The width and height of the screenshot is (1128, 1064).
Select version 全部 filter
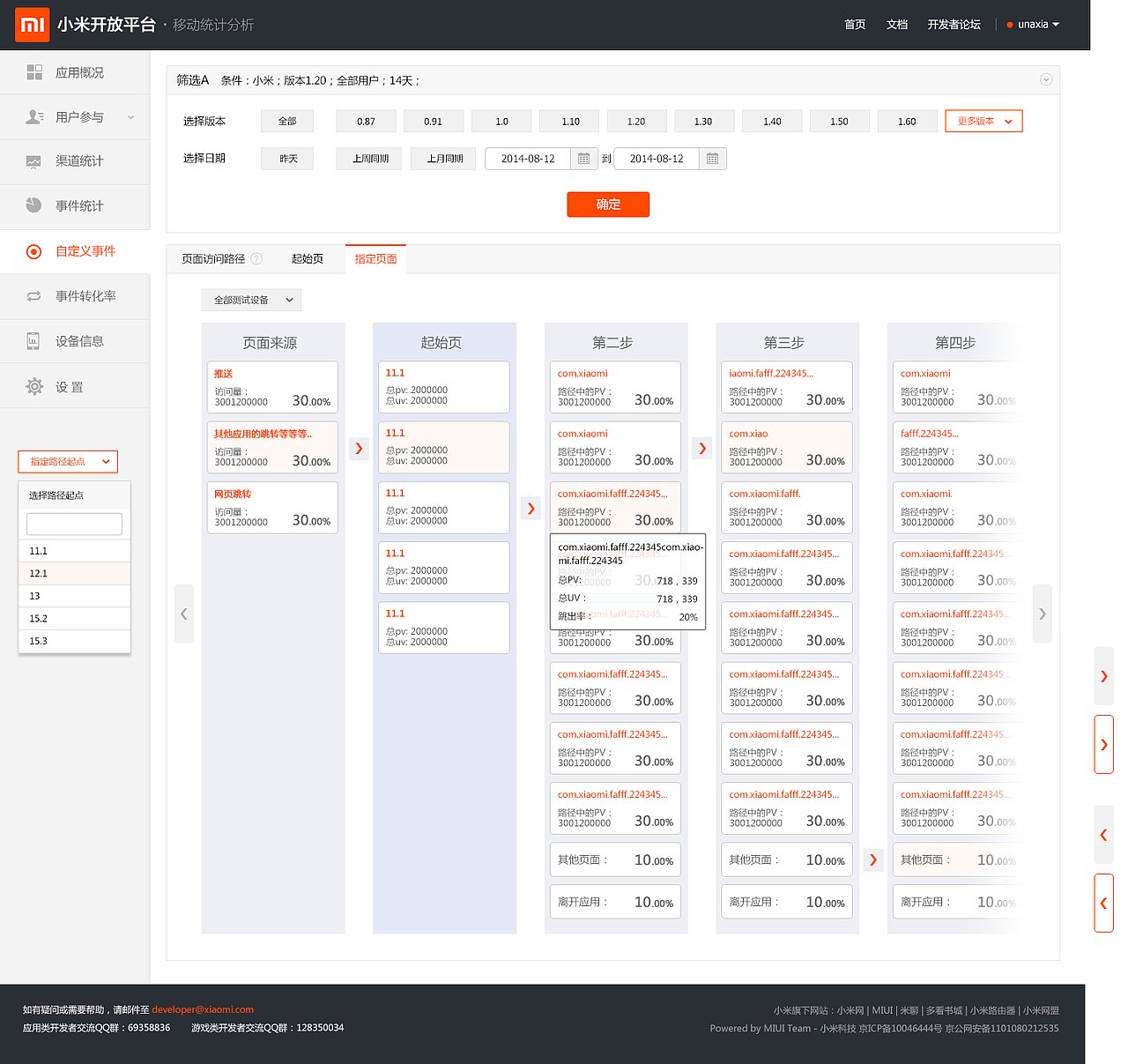coord(287,122)
